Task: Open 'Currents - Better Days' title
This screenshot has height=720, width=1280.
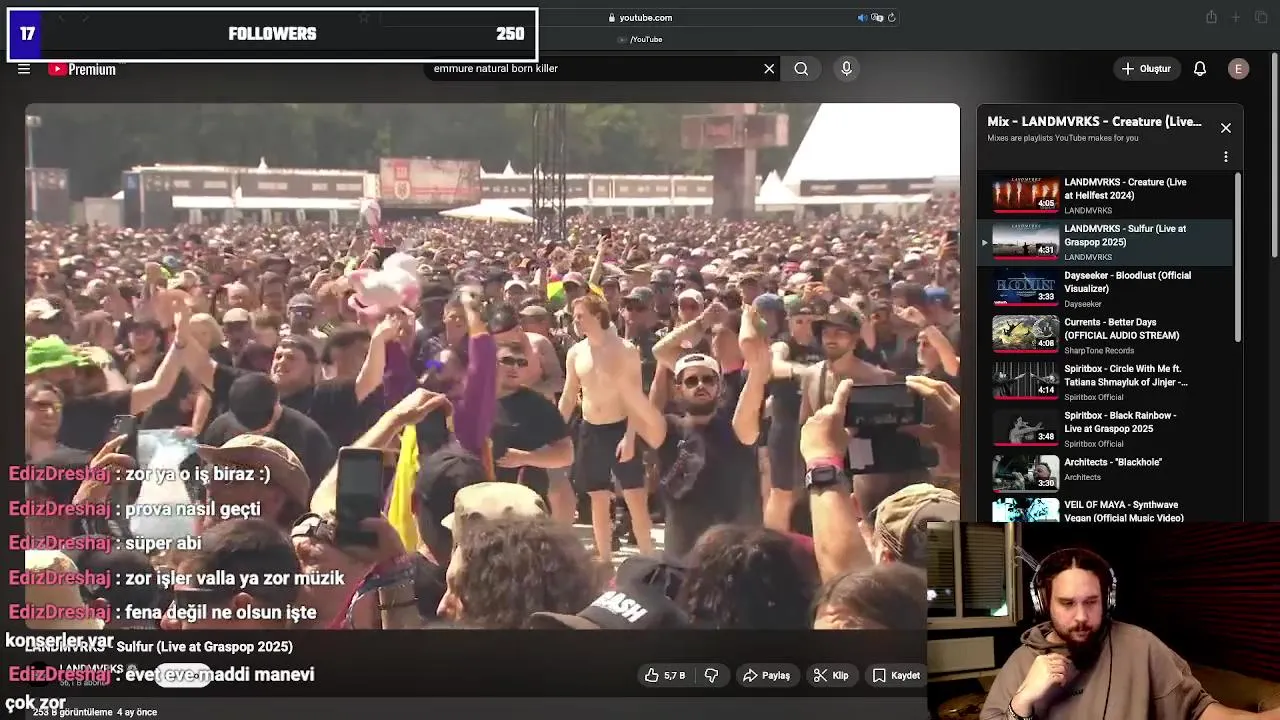Action: click(x=1121, y=329)
